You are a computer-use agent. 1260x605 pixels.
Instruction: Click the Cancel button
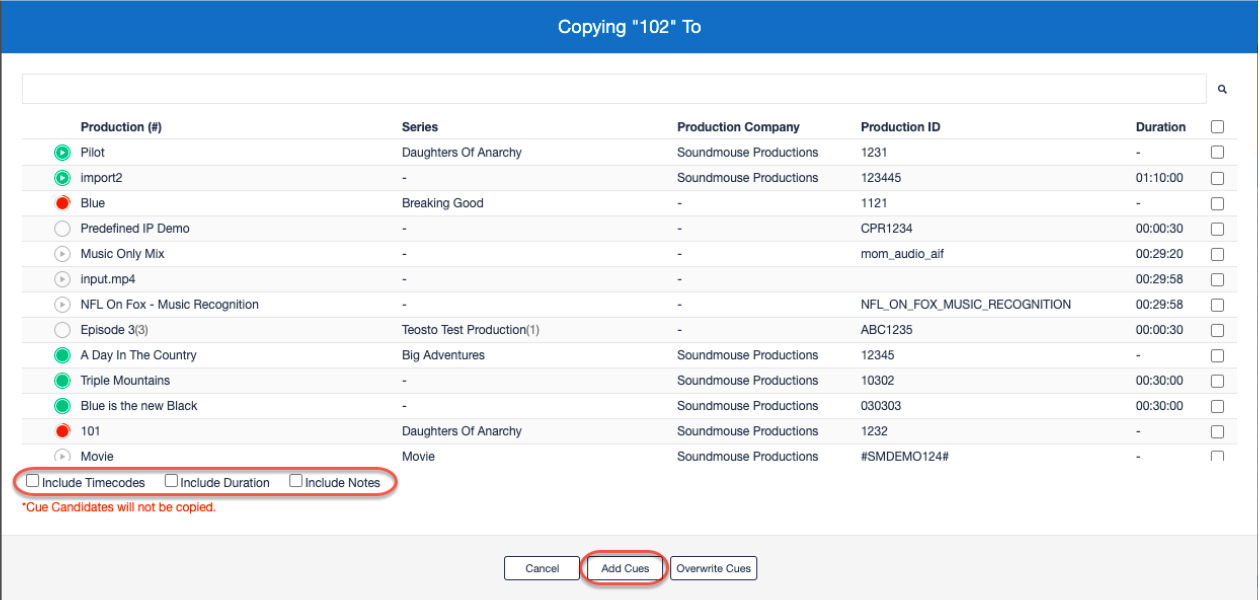point(542,568)
